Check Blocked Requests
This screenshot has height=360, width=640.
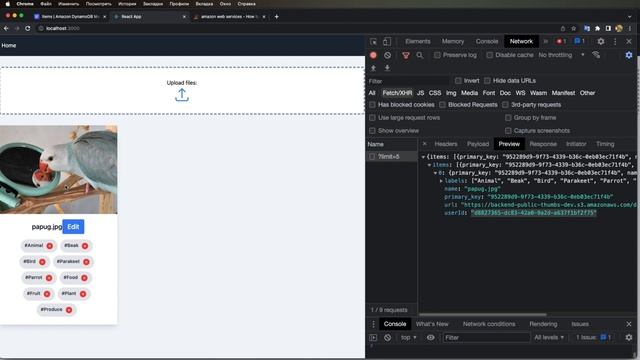pyautogui.click(x=442, y=105)
